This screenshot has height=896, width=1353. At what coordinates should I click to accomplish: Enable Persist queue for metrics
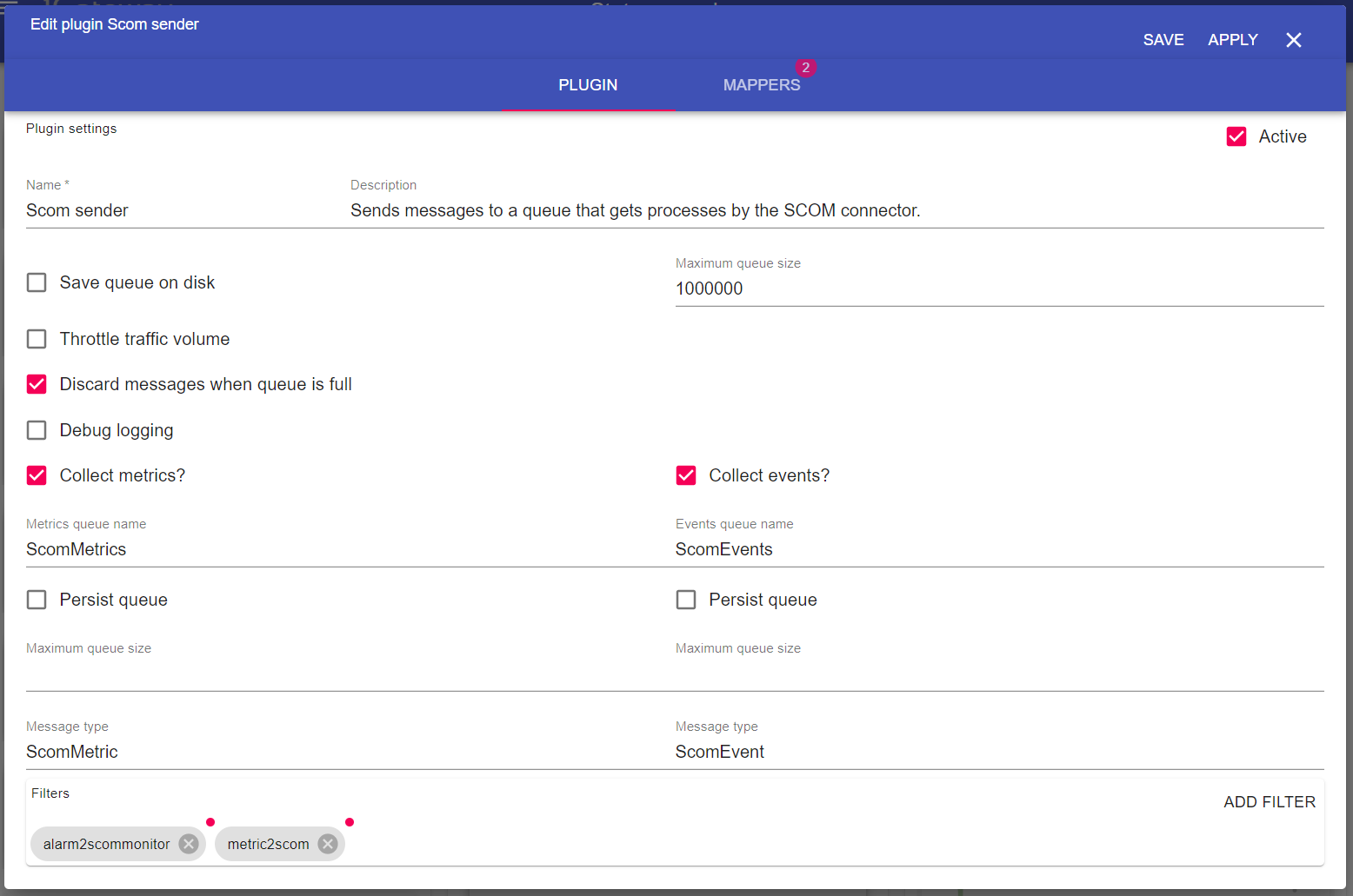click(37, 600)
